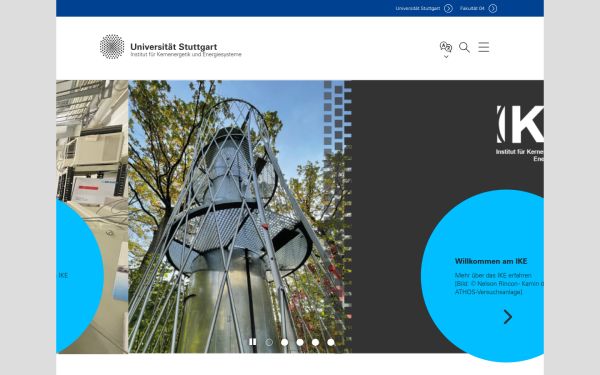
Task: Open the Universität Stuttgart top bar link
Action: tap(417, 8)
